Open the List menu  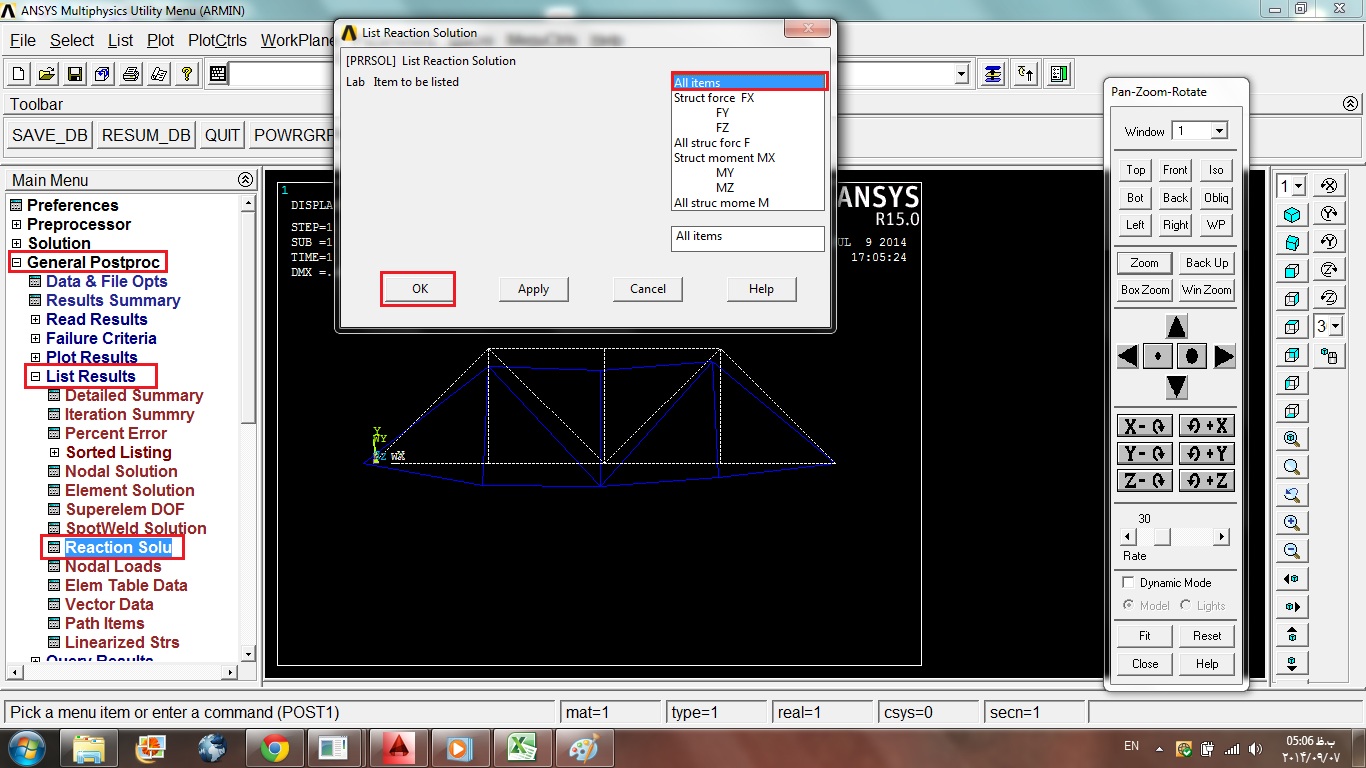point(120,40)
